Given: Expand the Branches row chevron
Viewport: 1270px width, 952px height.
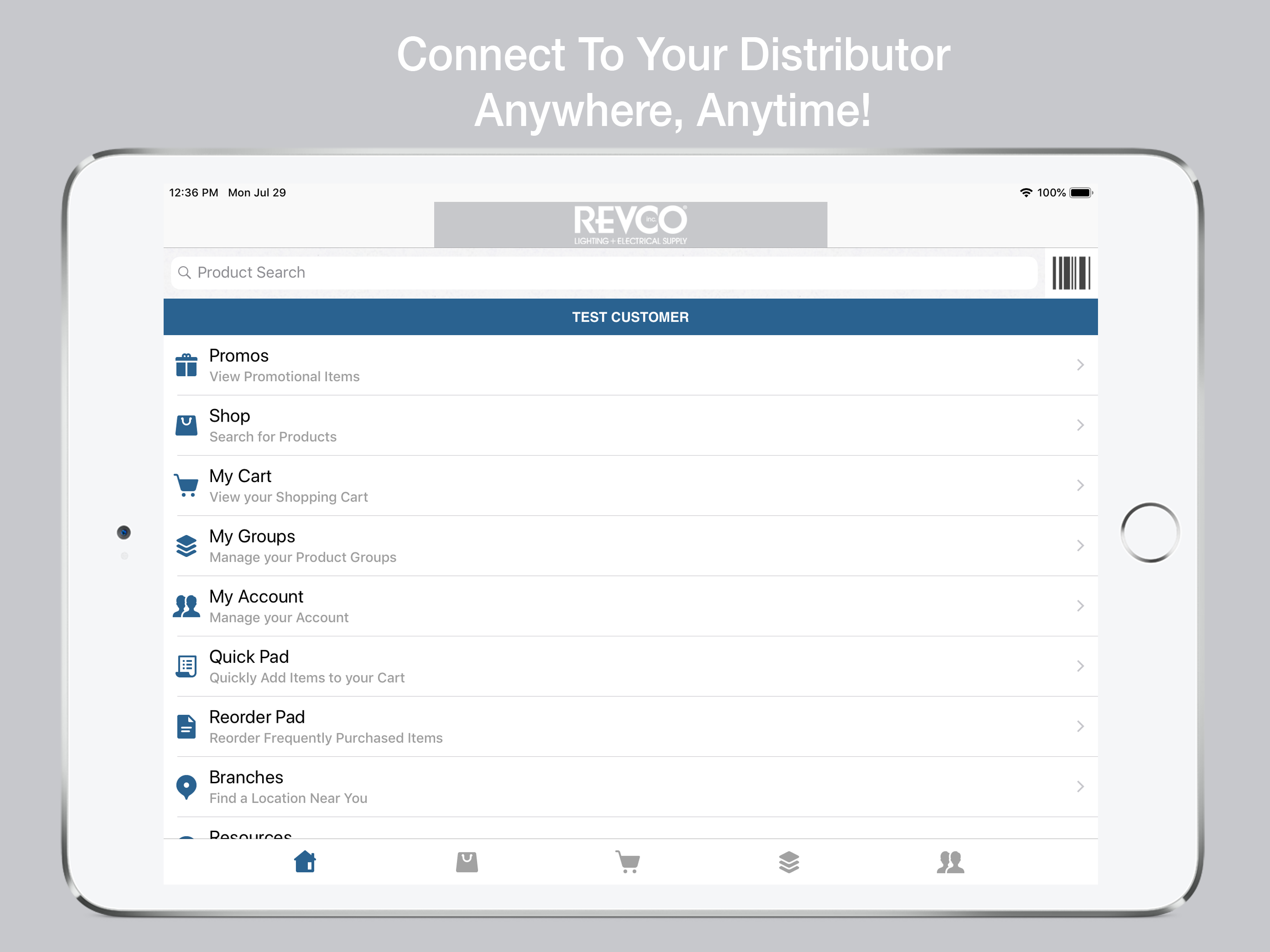Looking at the screenshot, I should point(1080,787).
